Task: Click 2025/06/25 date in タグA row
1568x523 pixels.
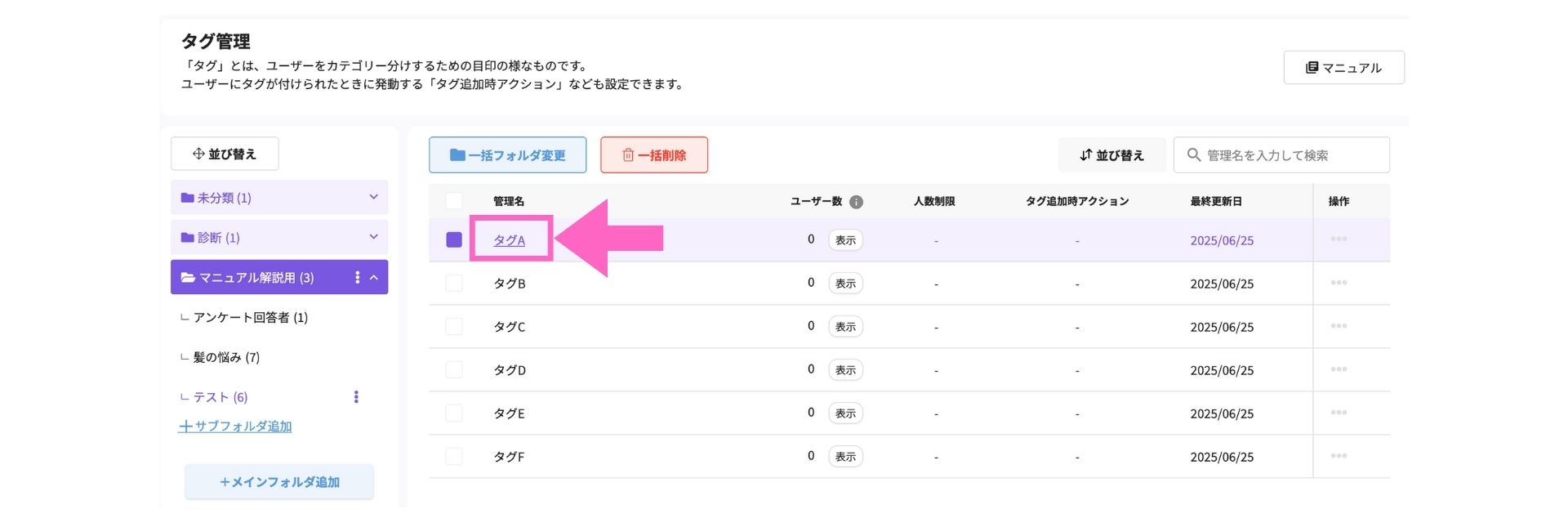Action: click(x=1222, y=240)
